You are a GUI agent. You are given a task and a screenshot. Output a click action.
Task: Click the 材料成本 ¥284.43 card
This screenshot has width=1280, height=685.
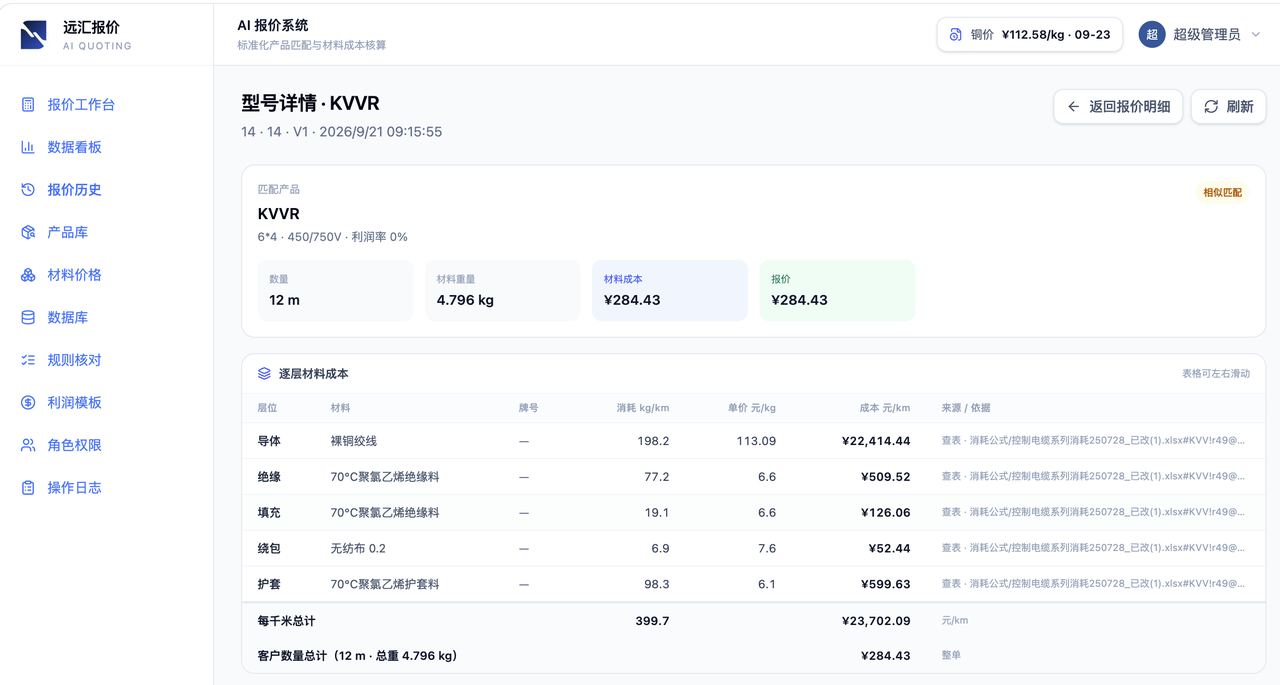pyautogui.click(x=669, y=291)
